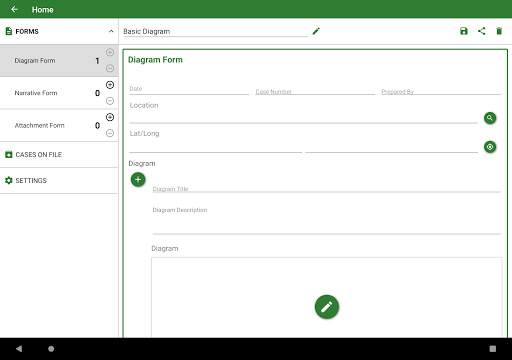
Task: Share the current case
Action: pos(482,31)
